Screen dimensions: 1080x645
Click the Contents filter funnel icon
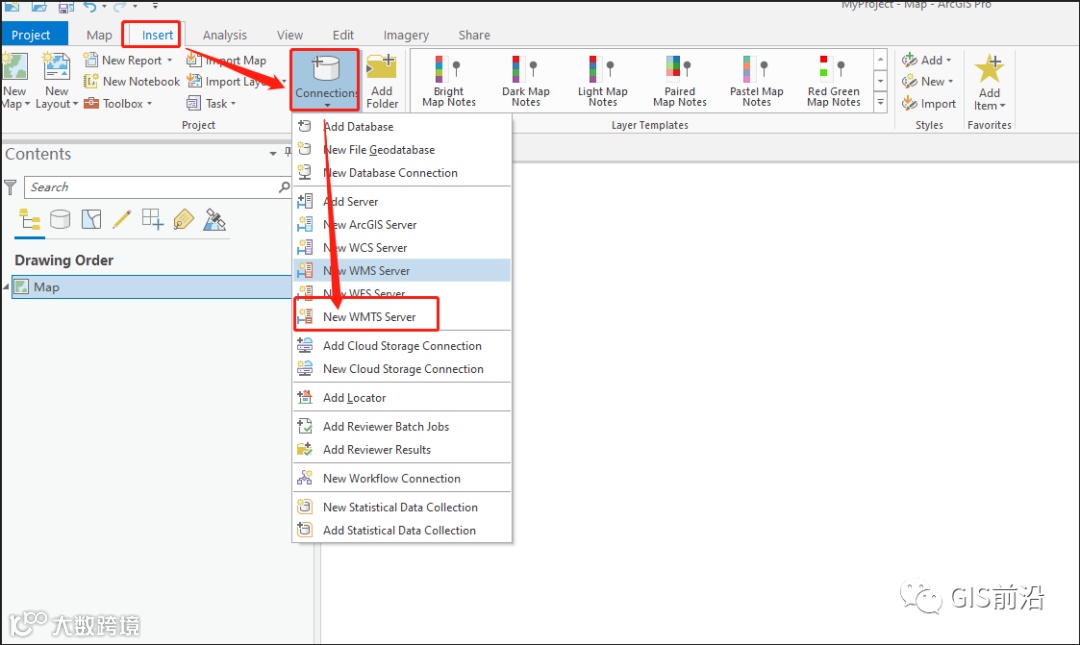click(x=10, y=187)
